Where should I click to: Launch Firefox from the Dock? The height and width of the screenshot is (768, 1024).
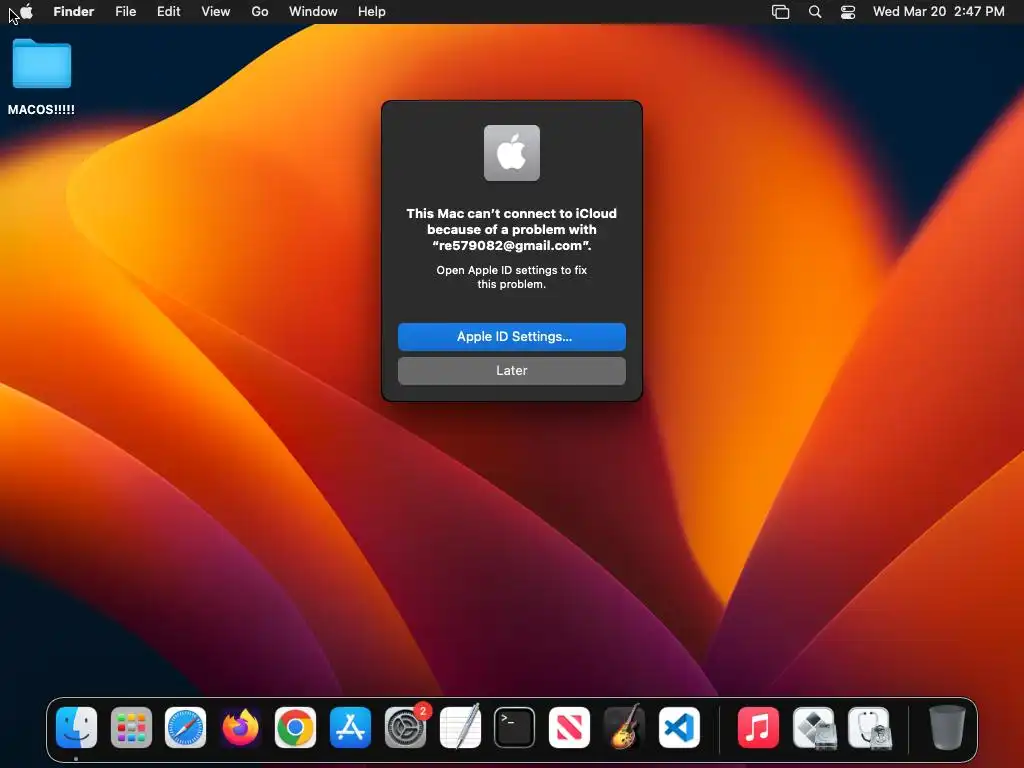click(240, 728)
